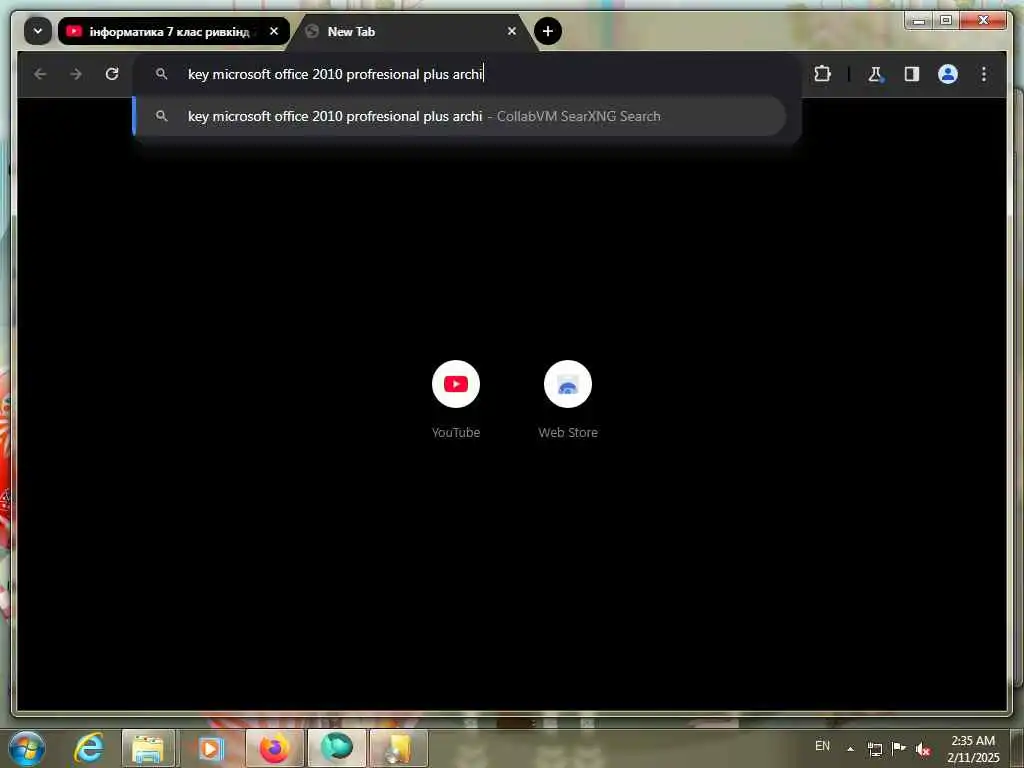The image size is (1024, 768).
Task: Toggle the side panel icon
Action: pos(912,74)
